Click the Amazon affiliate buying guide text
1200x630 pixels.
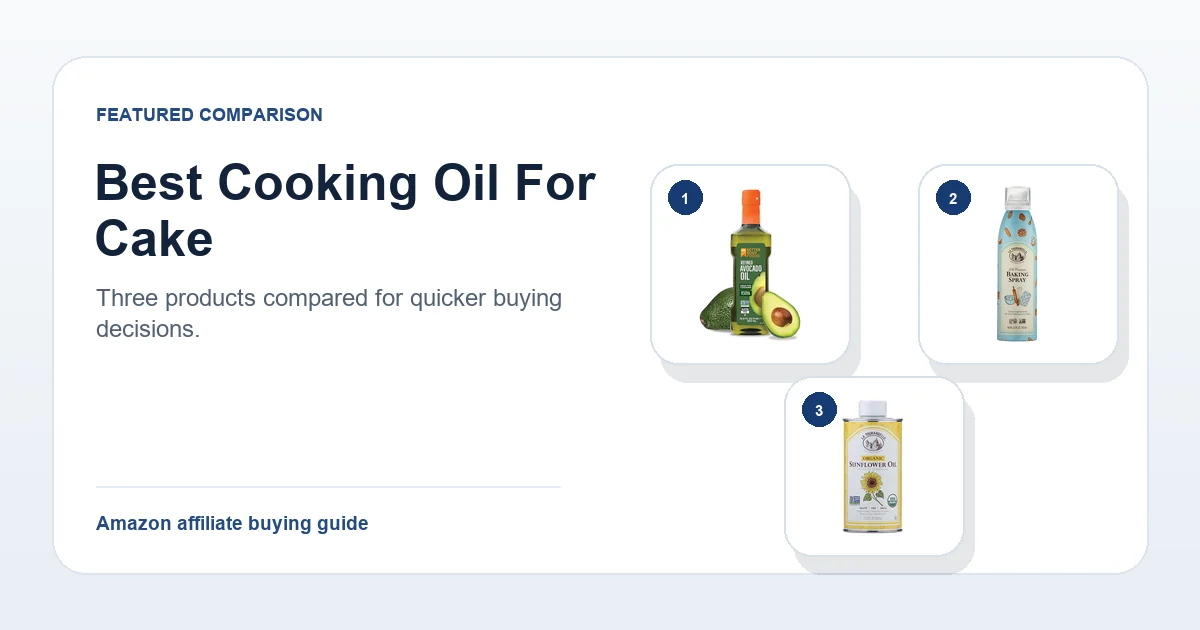(x=232, y=523)
